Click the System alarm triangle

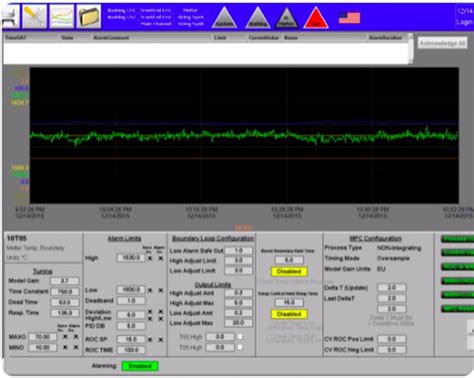pos(225,18)
